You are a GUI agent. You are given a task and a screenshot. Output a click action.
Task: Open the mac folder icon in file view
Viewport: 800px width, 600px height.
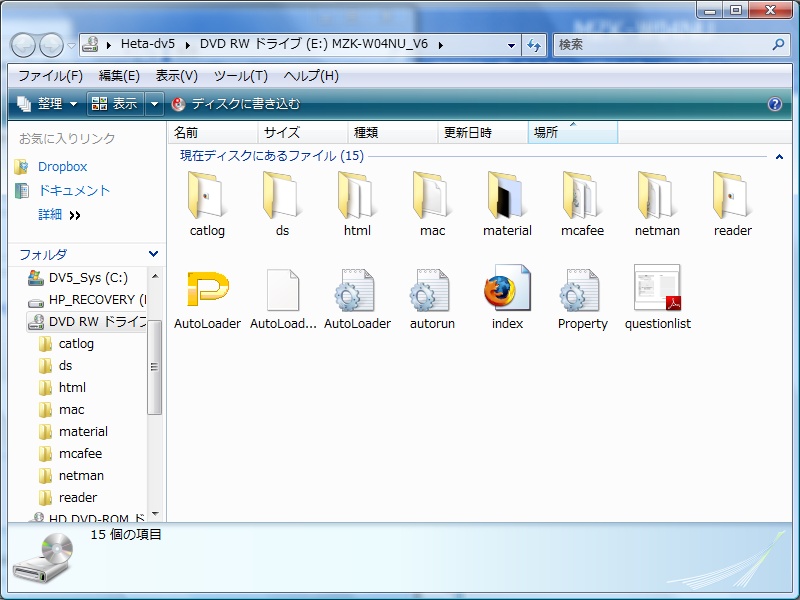click(x=432, y=196)
